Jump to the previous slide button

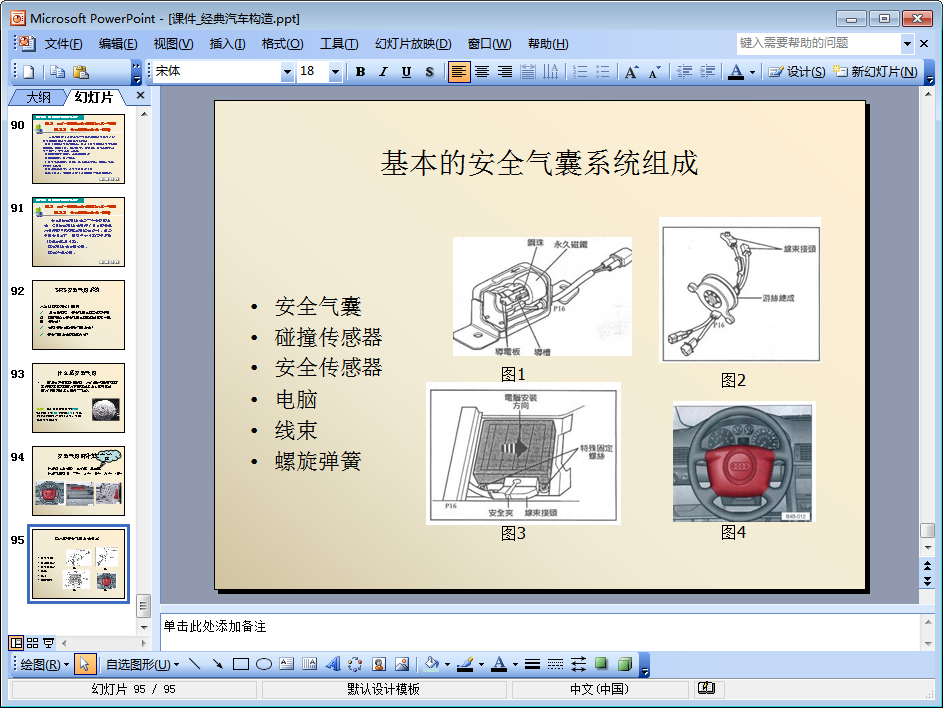pos(927,566)
